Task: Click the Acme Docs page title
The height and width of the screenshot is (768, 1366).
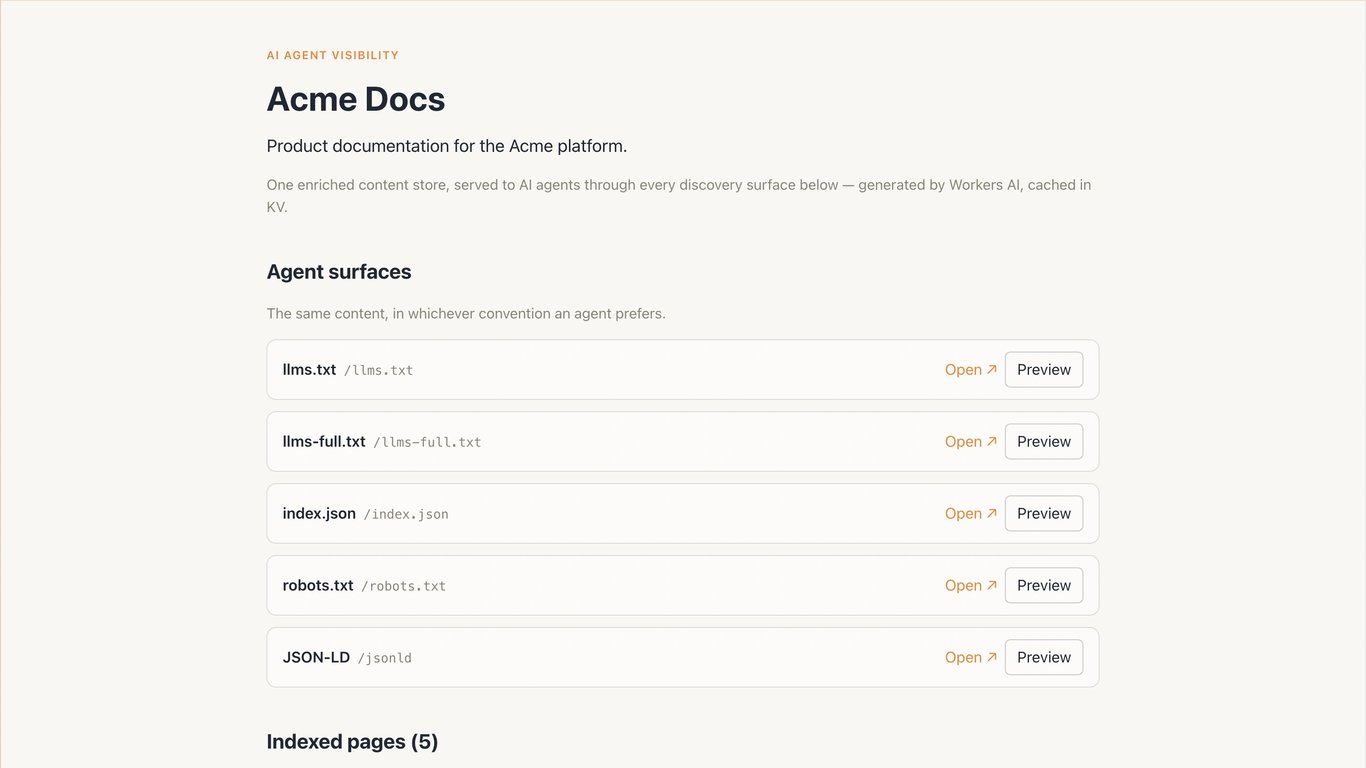Action: 356,99
